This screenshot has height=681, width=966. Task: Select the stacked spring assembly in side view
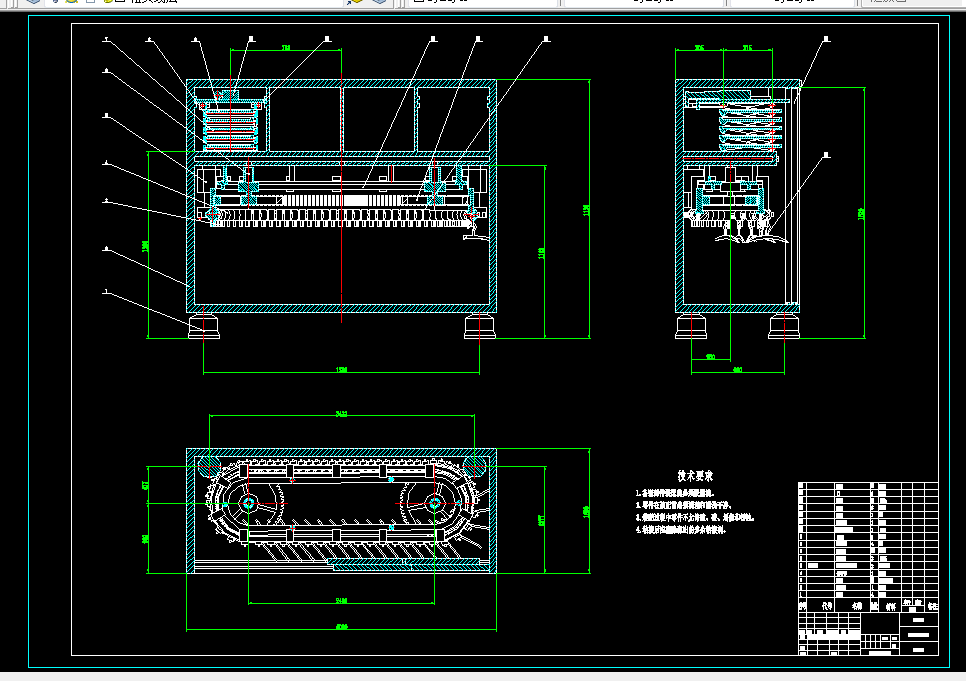pos(750,127)
